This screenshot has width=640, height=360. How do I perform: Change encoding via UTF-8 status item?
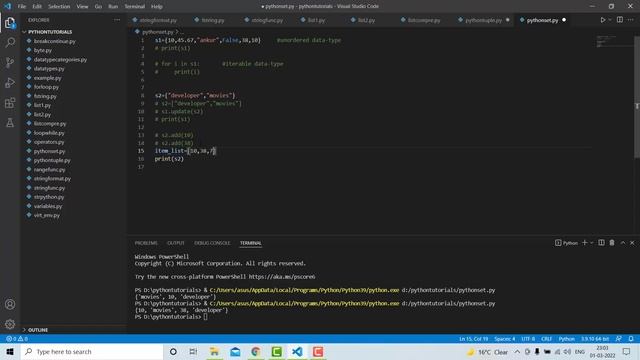click(x=528, y=339)
